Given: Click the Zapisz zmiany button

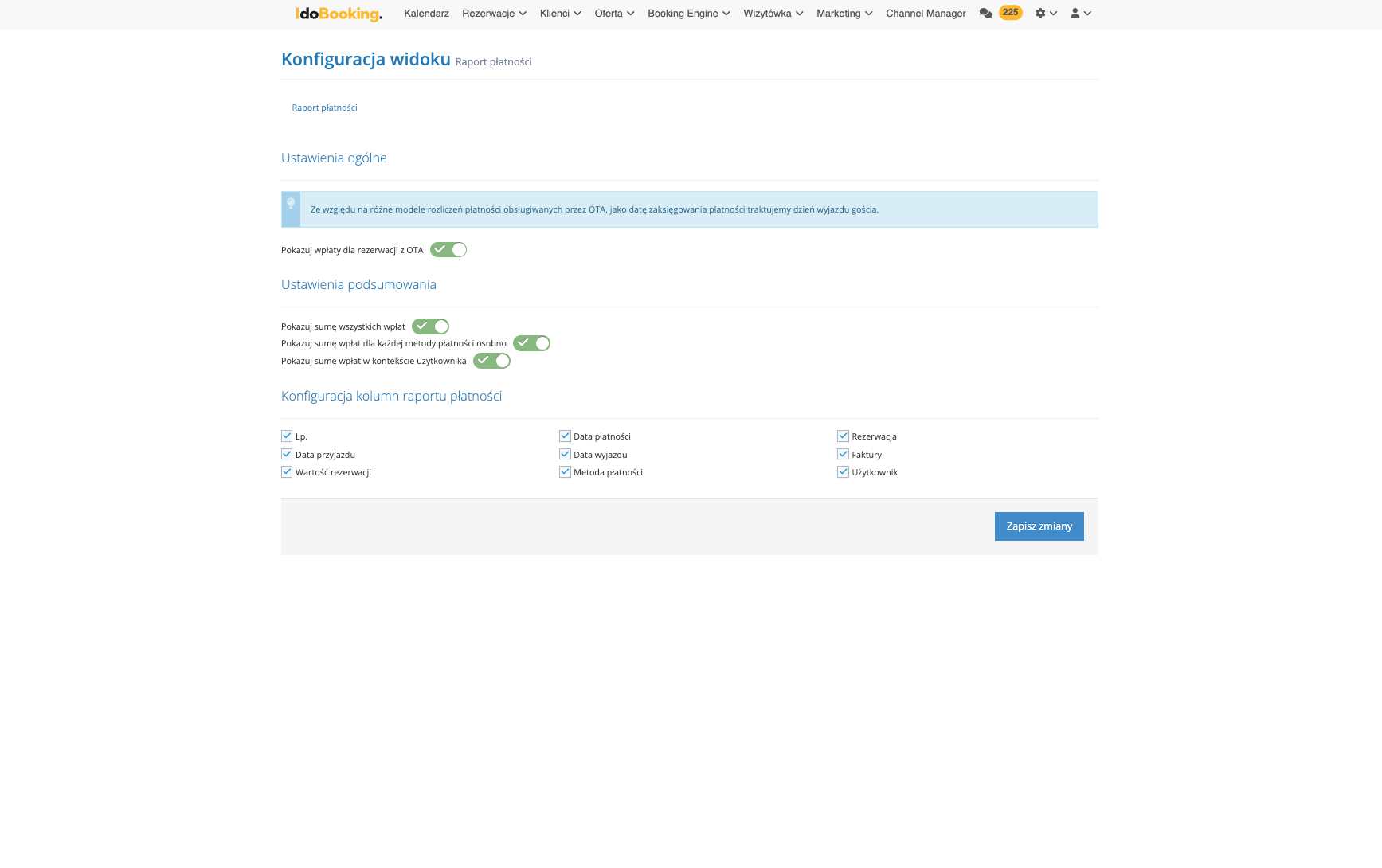Looking at the screenshot, I should click(x=1039, y=526).
